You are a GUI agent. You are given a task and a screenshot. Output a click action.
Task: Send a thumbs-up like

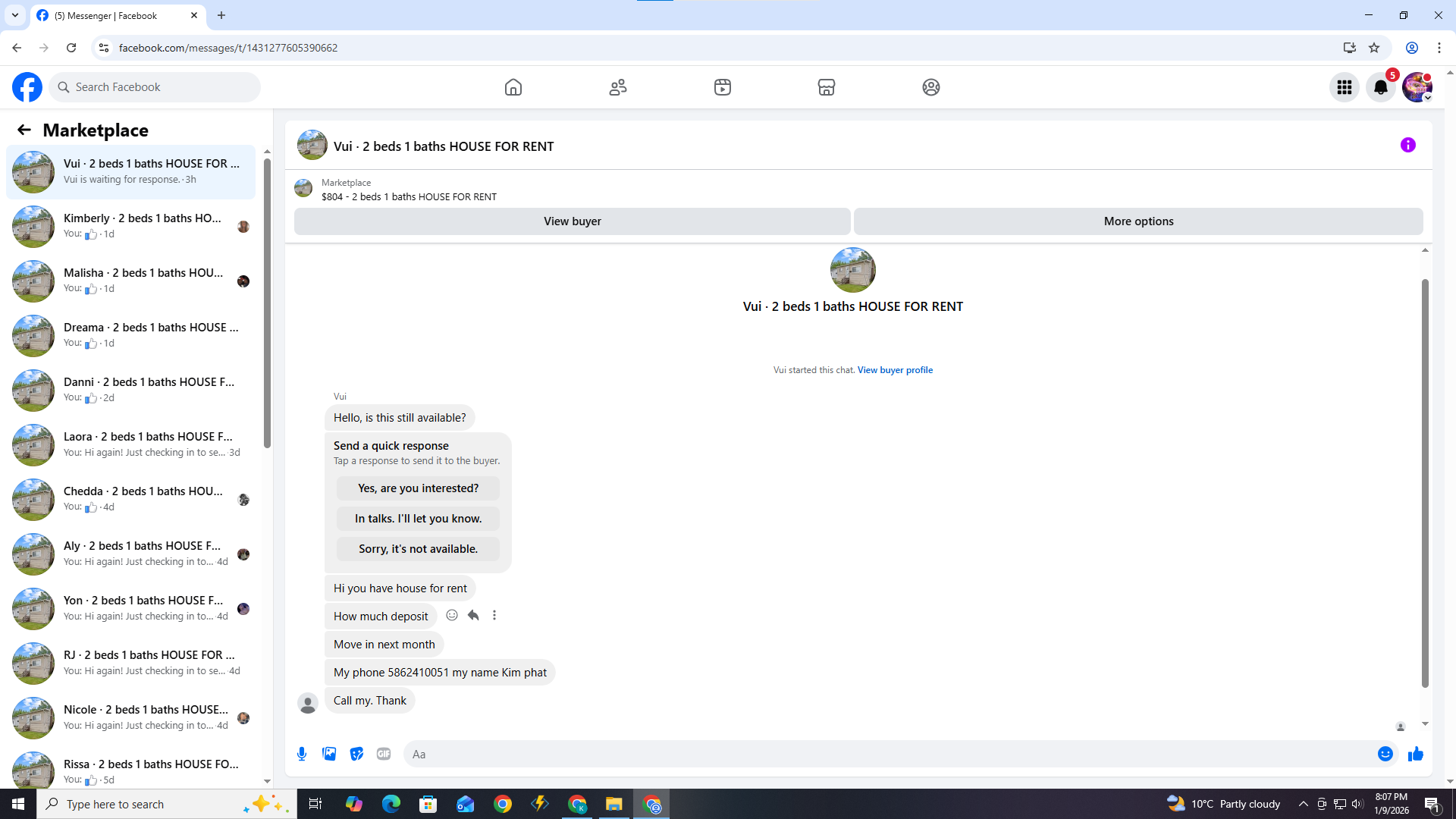[x=1415, y=754]
